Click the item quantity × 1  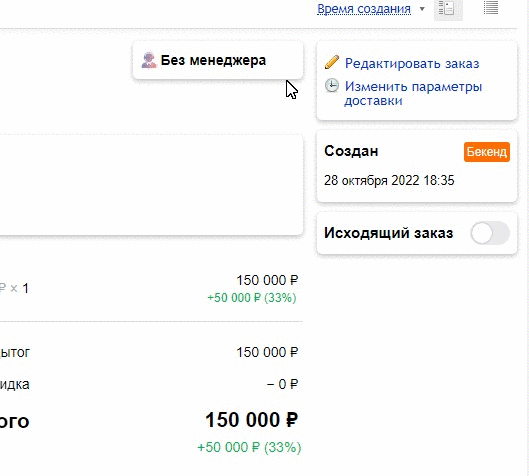tap(20, 289)
